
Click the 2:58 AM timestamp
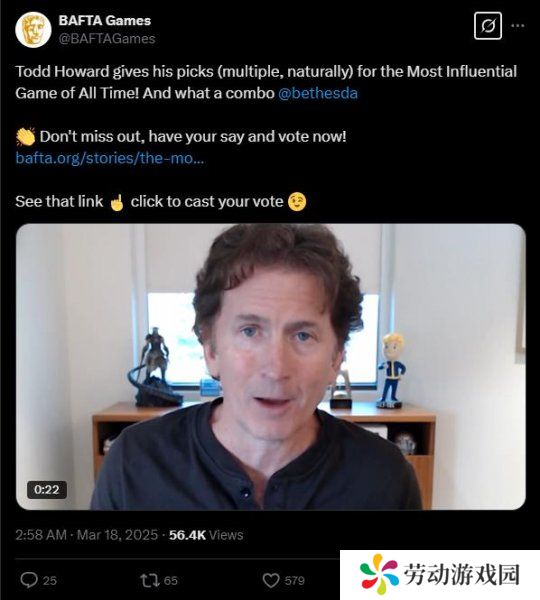(x=41, y=535)
